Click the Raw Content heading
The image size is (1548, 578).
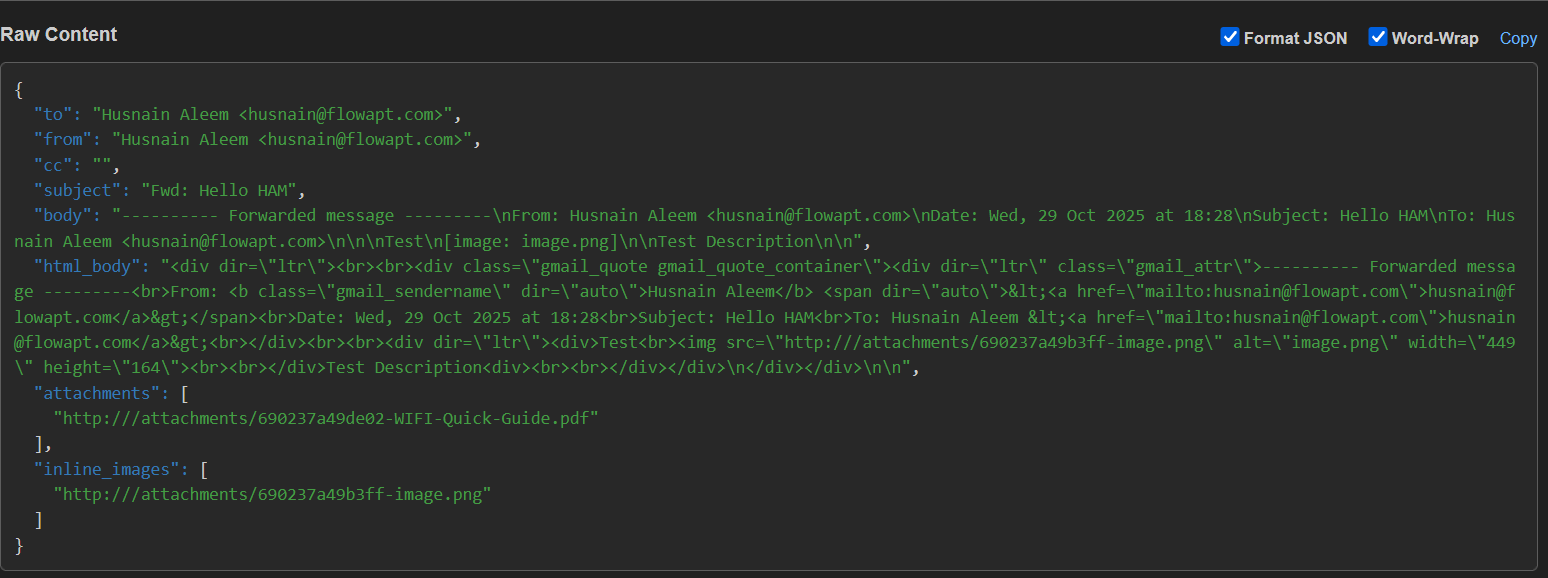(59, 34)
